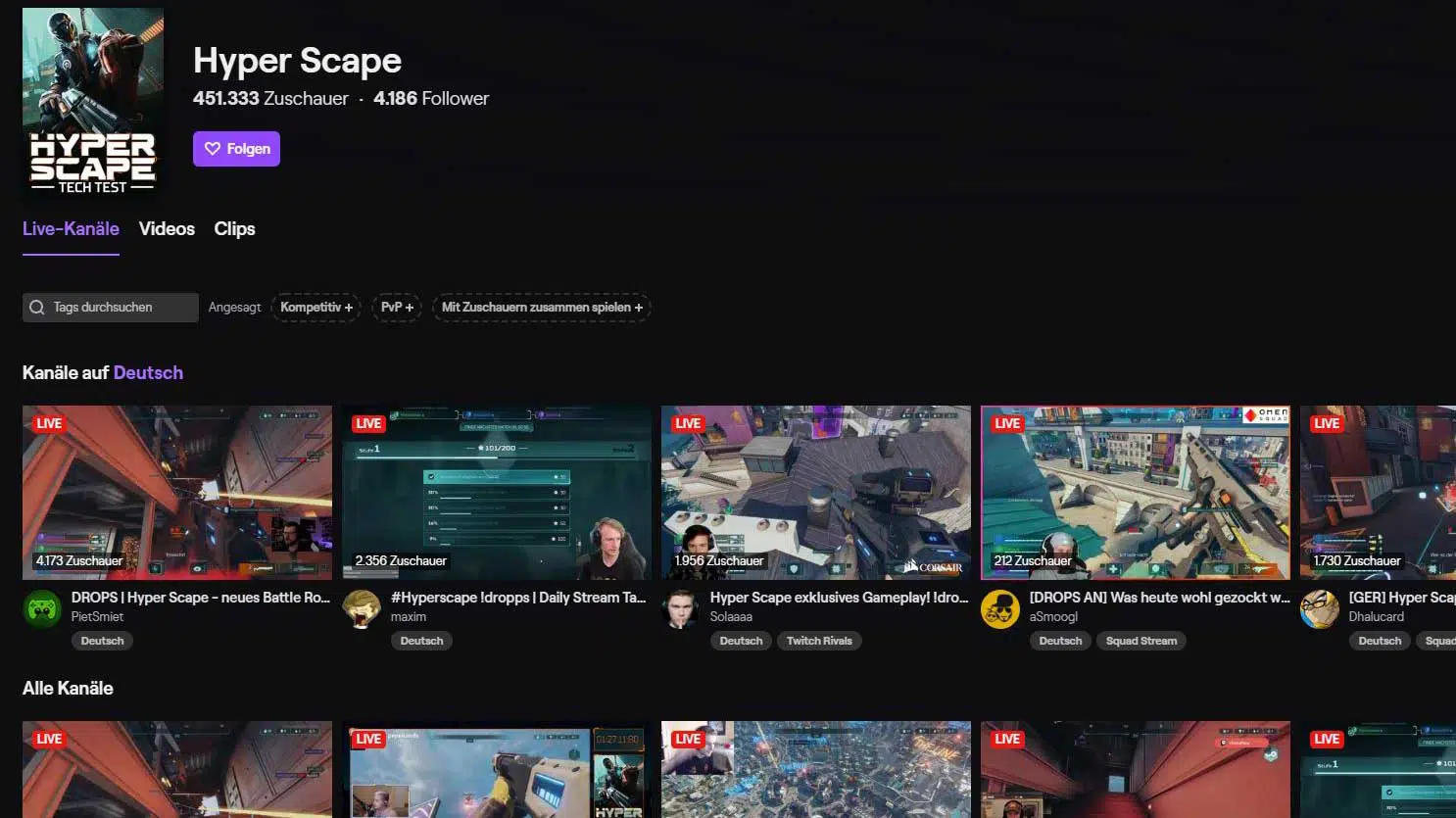Open stream title [DROPS AN] Was heute wohl gezockt
The height and width of the screenshot is (818, 1456).
tap(1159, 597)
